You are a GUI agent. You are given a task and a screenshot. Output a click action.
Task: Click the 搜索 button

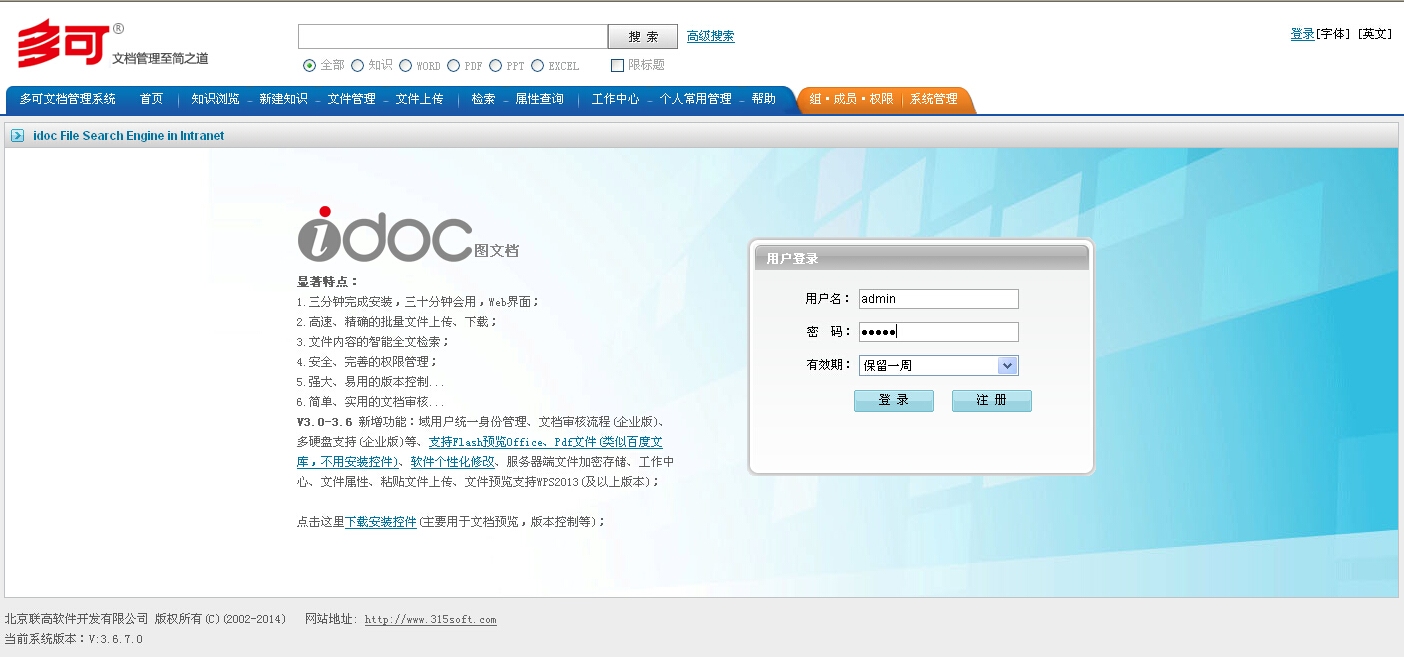[643, 37]
